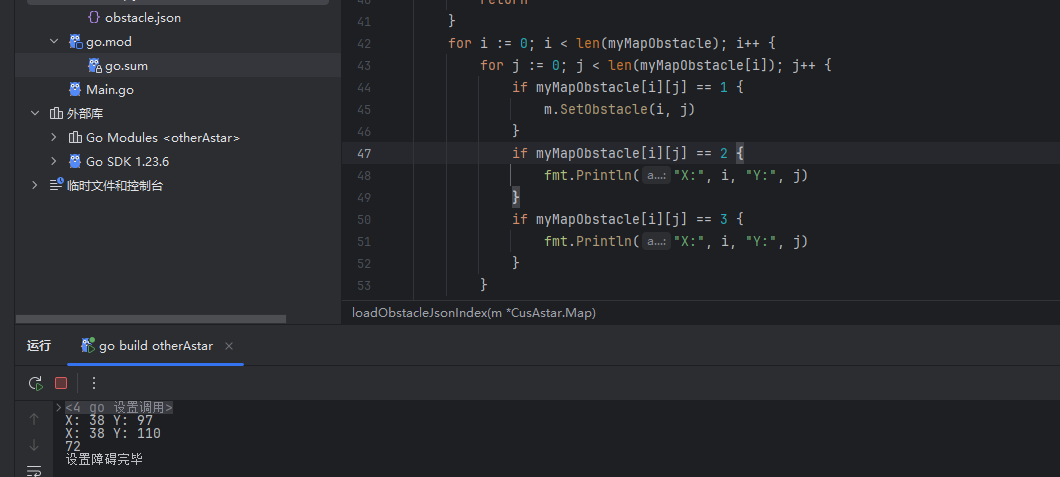Expand Go Modules <otherAstar> node

pos(53,138)
